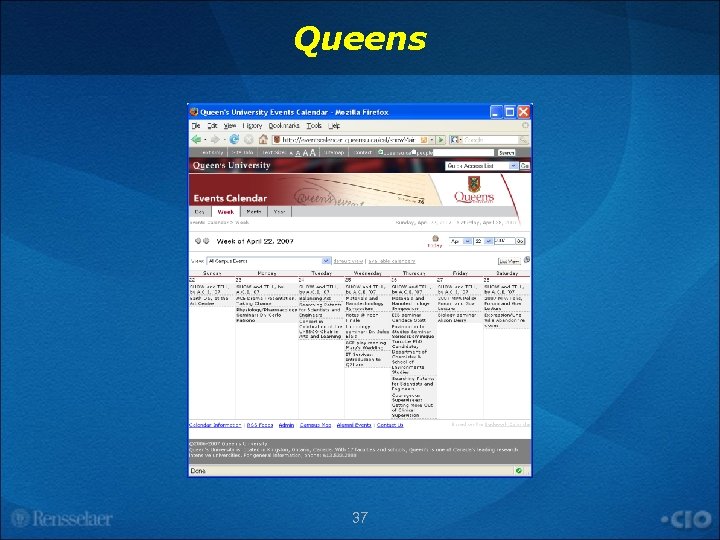Reload the page using Firefox's Reload icon
This screenshot has height=540, width=720.
click(234, 139)
